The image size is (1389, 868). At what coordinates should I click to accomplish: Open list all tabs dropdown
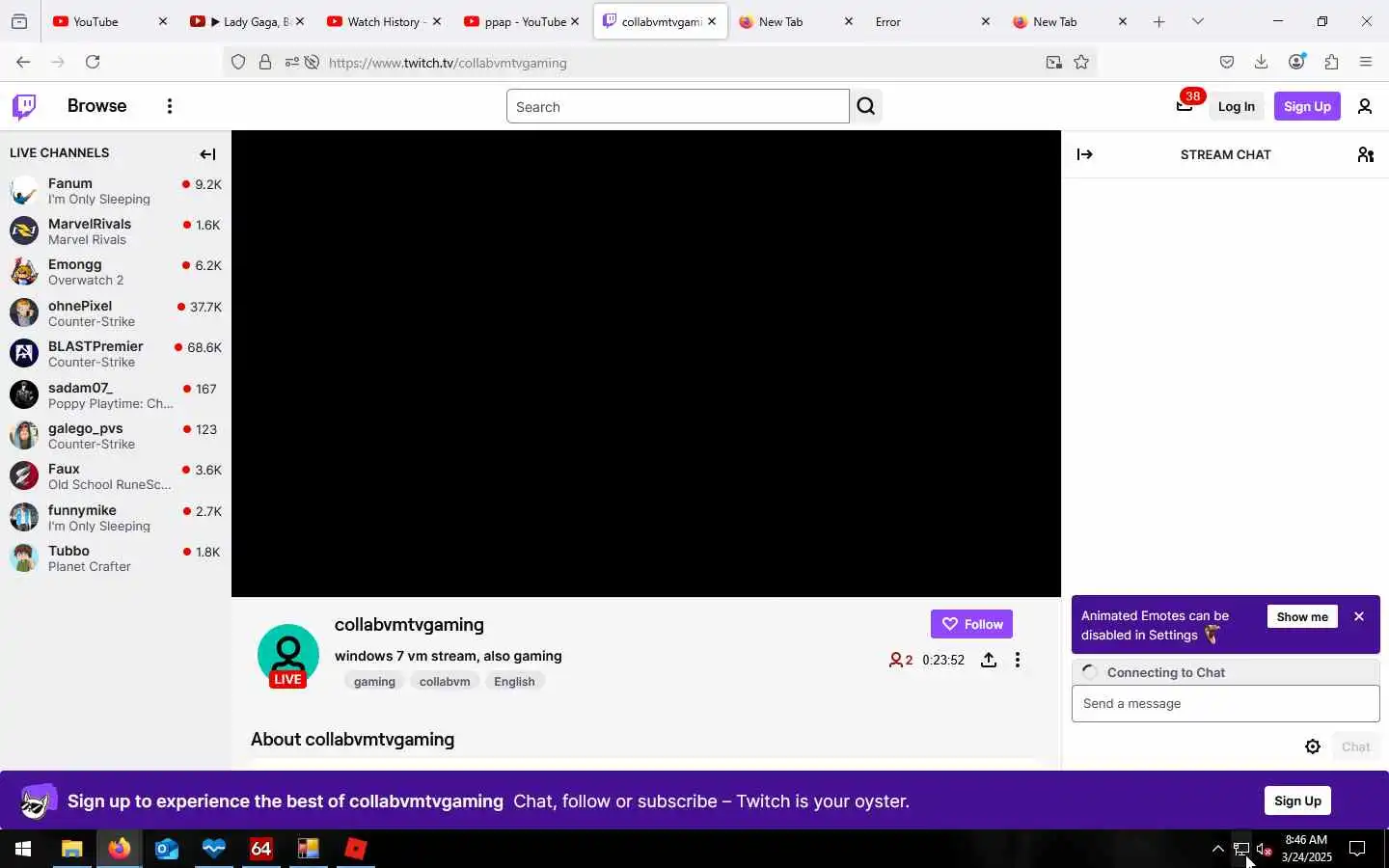pos(1198,21)
